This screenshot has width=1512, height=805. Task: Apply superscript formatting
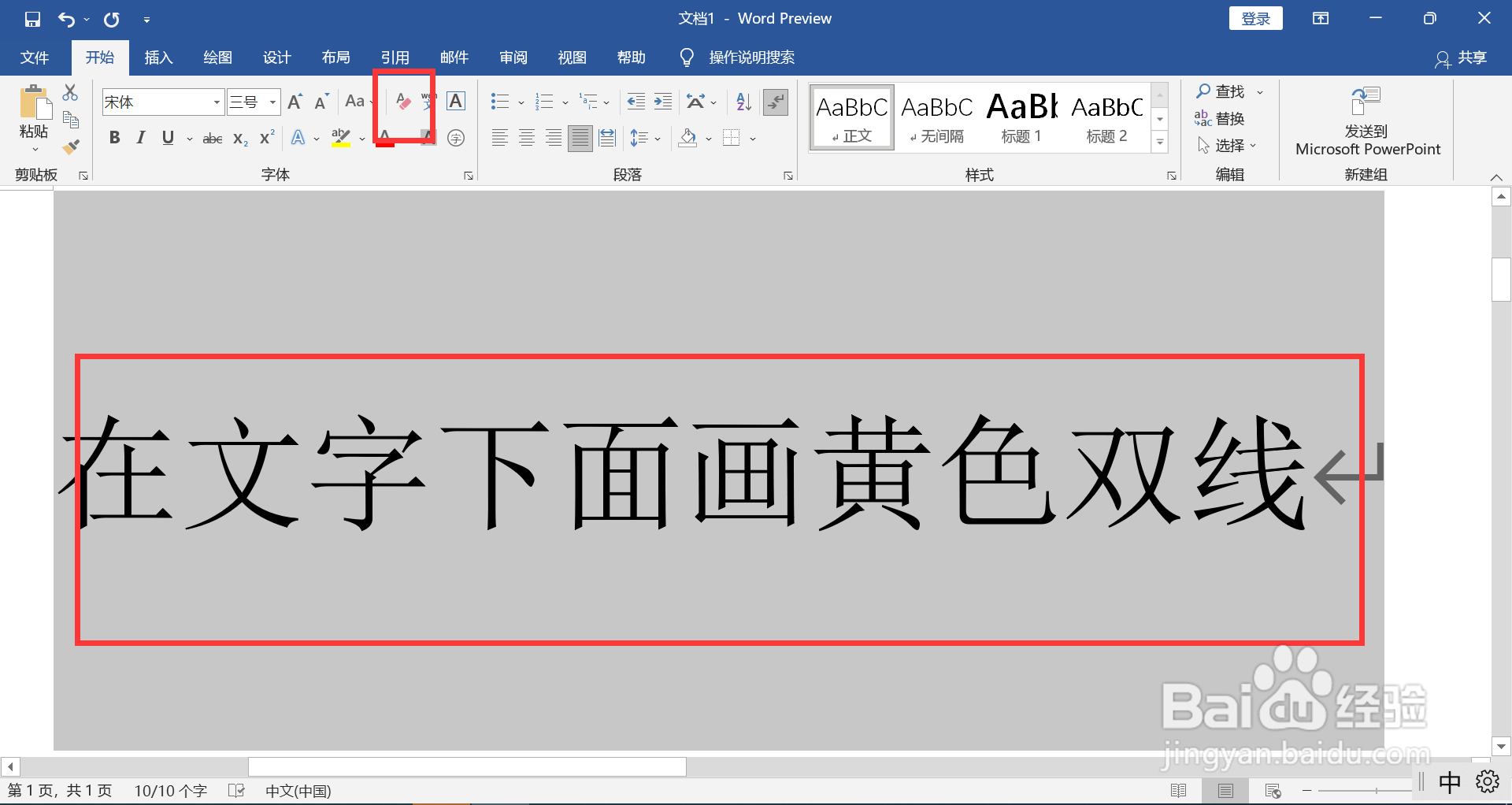[x=267, y=137]
